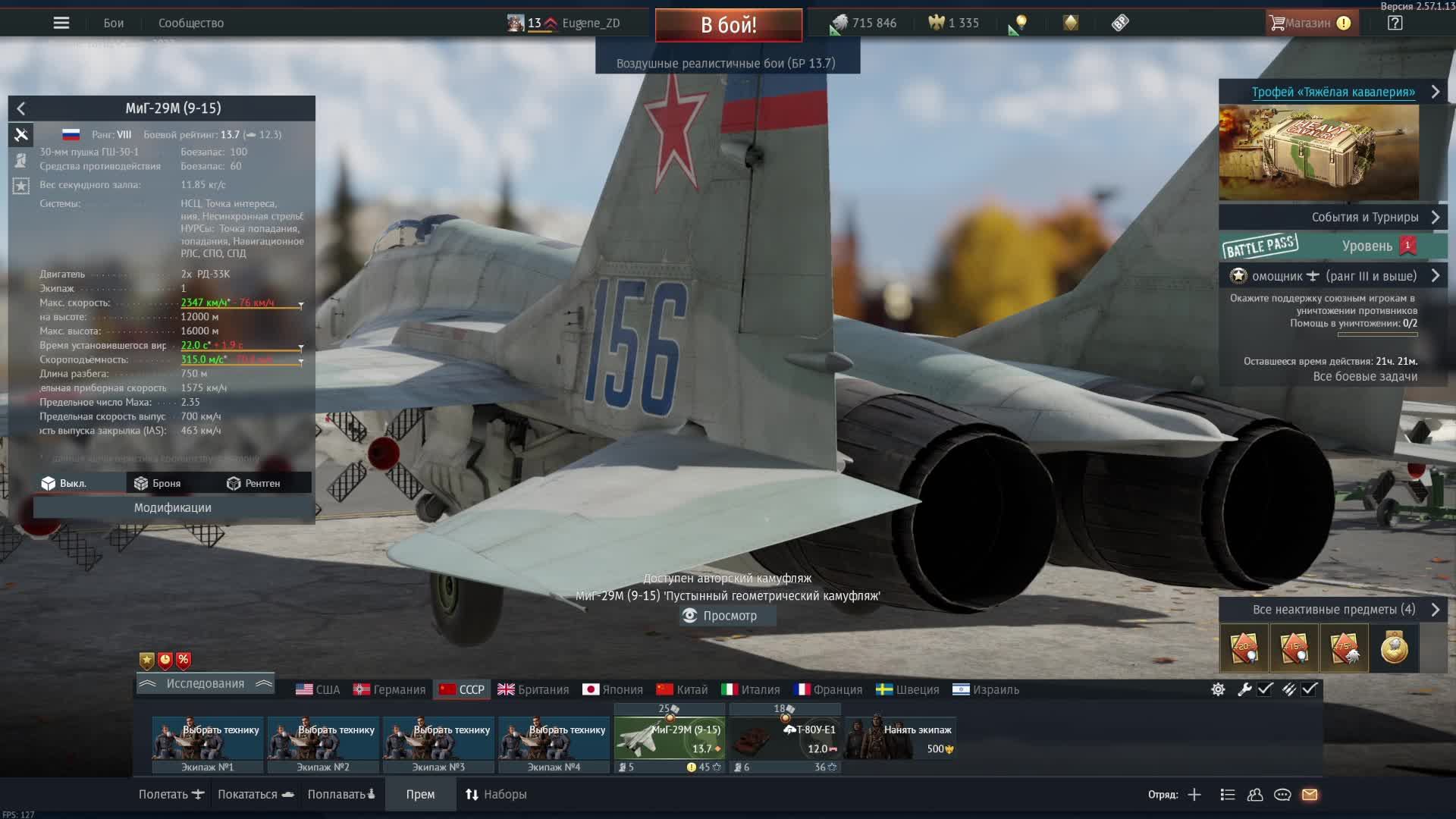1456x819 pixels.
Task: Select the 20% booster item
Action: pyautogui.click(x=1244, y=648)
